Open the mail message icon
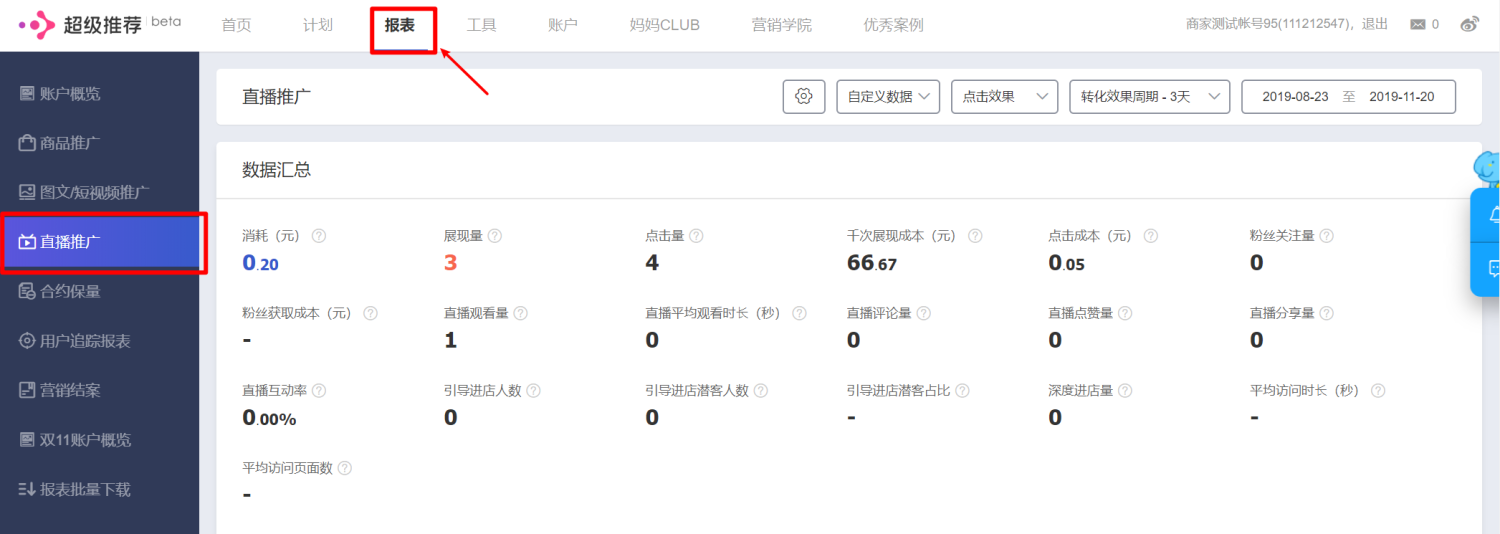 (x=1417, y=25)
